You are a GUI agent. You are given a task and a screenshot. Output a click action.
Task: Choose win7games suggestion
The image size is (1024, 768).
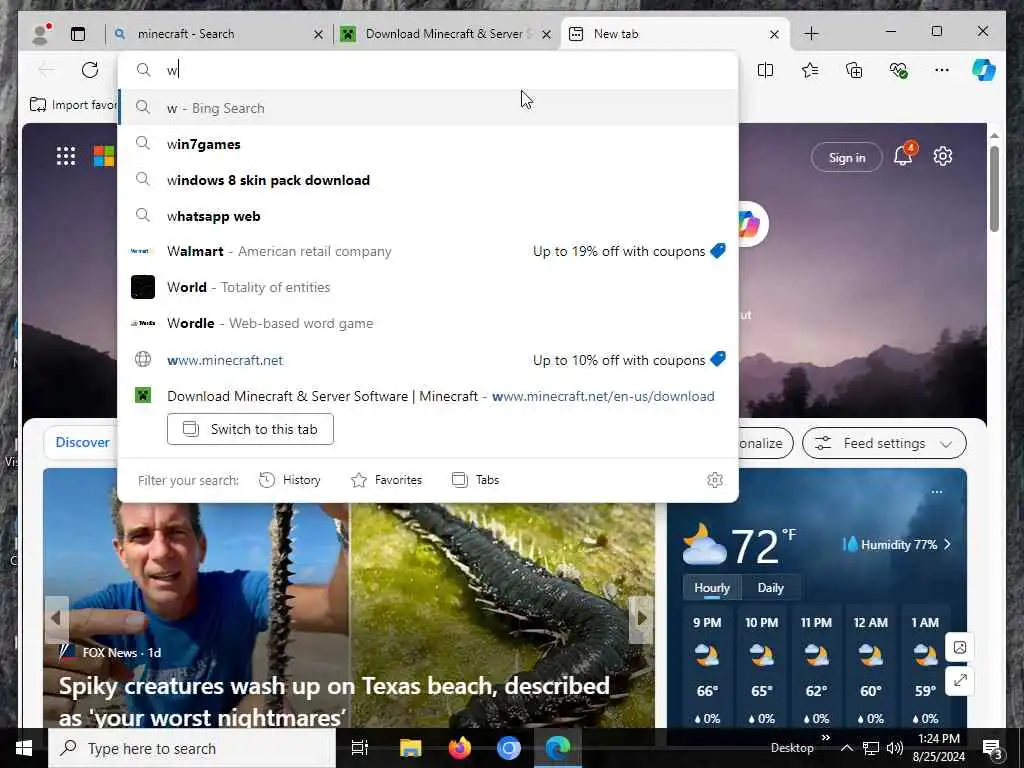tap(428, 144)
